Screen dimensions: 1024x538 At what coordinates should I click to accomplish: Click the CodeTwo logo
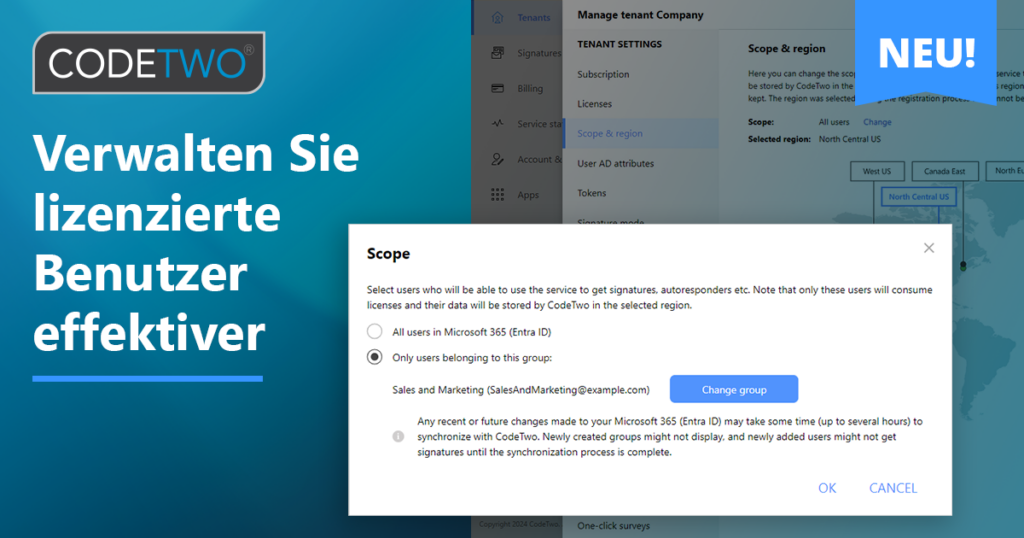point(149,63)
